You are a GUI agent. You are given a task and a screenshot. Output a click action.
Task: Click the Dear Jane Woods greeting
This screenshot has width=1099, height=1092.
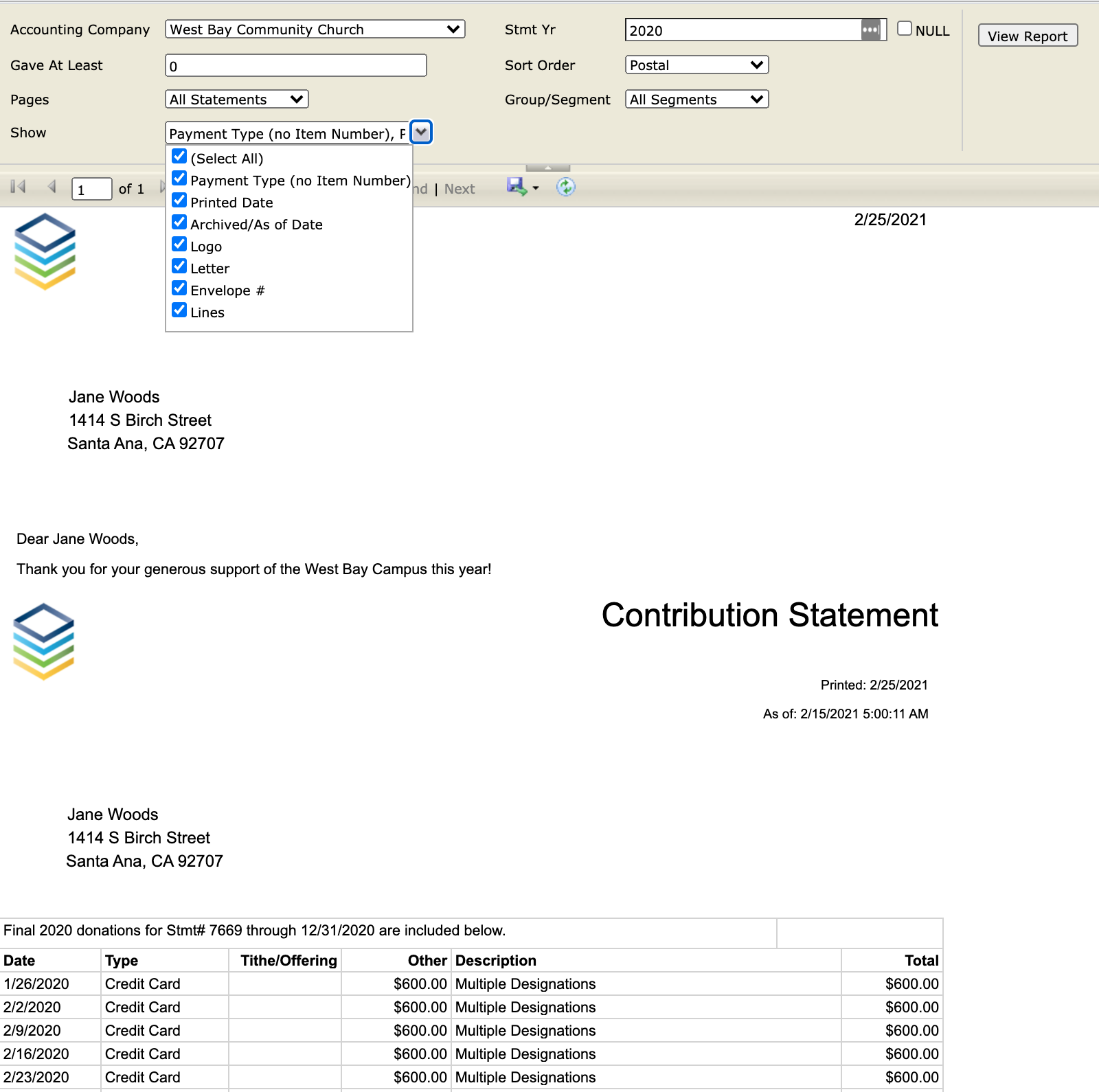pos(78,539)
